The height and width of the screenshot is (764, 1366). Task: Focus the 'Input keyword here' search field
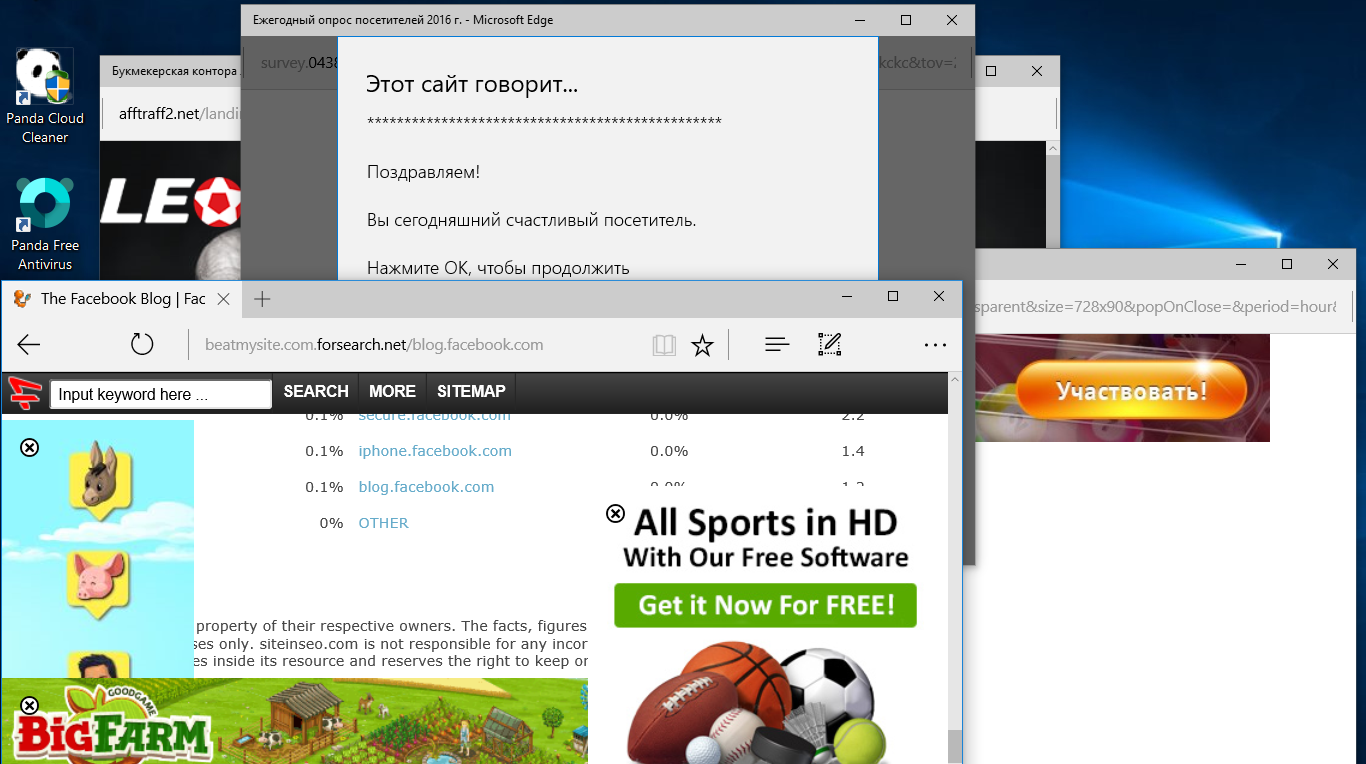tap(161, 394)
